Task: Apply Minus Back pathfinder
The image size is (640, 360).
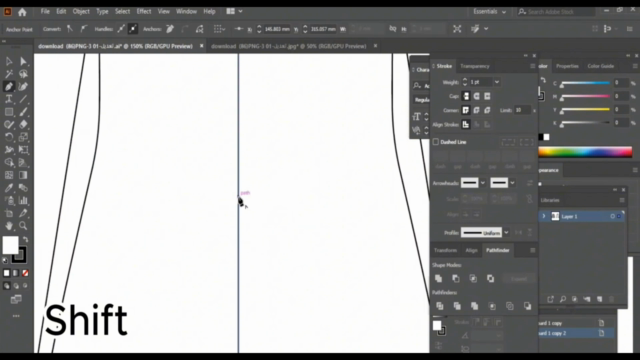Action: click(527, 306)
